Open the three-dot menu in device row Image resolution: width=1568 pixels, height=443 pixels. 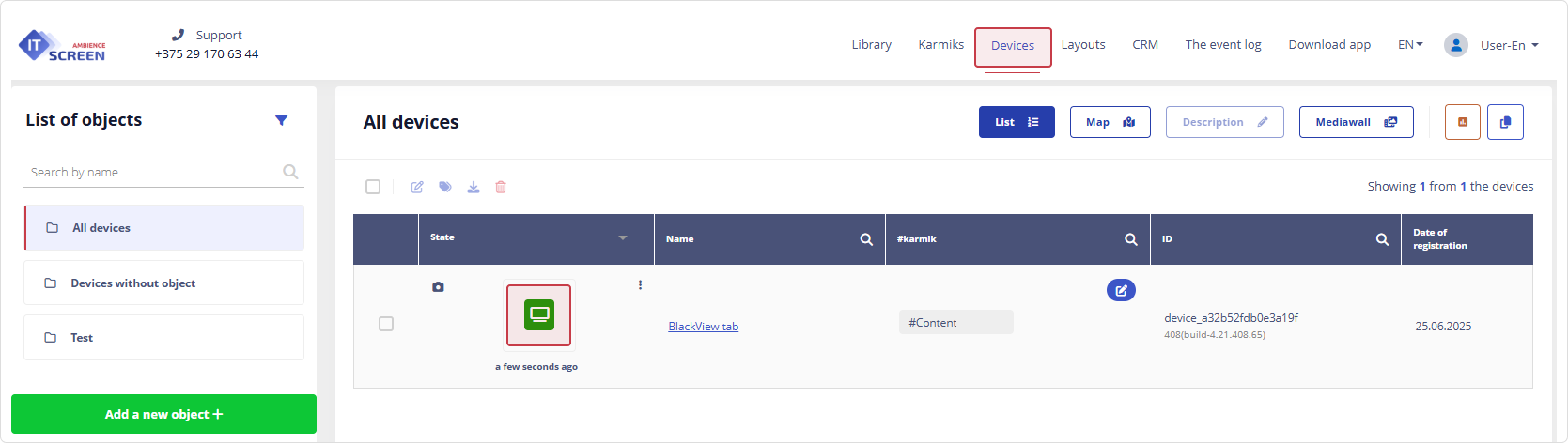point(640,285)
